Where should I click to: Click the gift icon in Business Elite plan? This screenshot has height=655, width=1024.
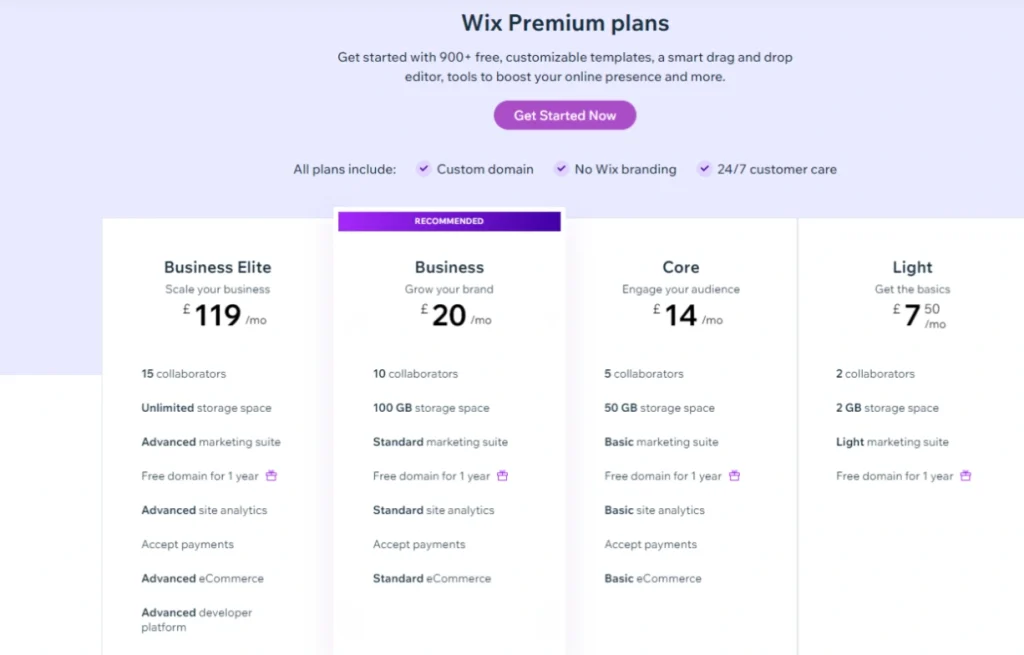(x=271, y=476)
